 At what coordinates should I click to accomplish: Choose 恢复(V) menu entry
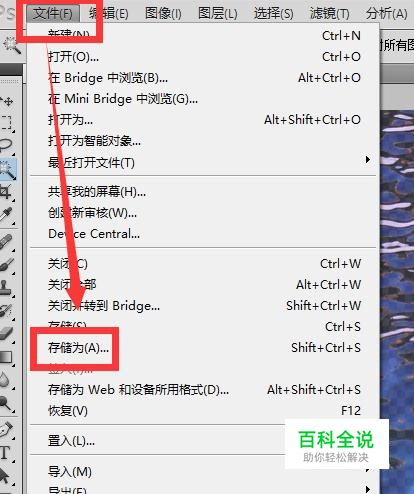pyautogui.click(x=68, y=411)
